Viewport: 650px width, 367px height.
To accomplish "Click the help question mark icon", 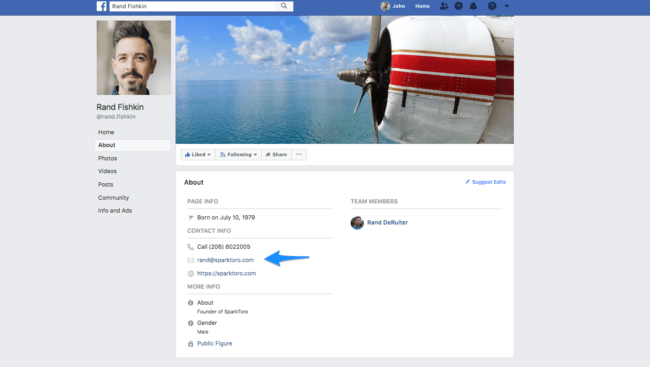I will pos(492,6).
